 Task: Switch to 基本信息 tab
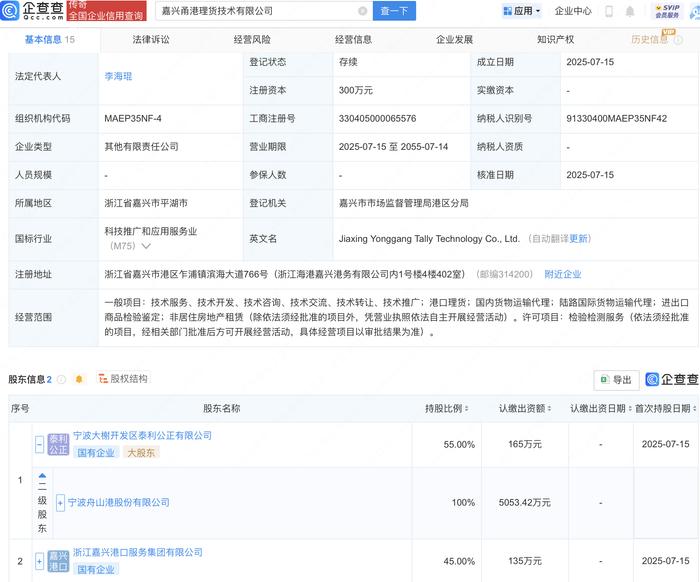click(x=50, y=40)
